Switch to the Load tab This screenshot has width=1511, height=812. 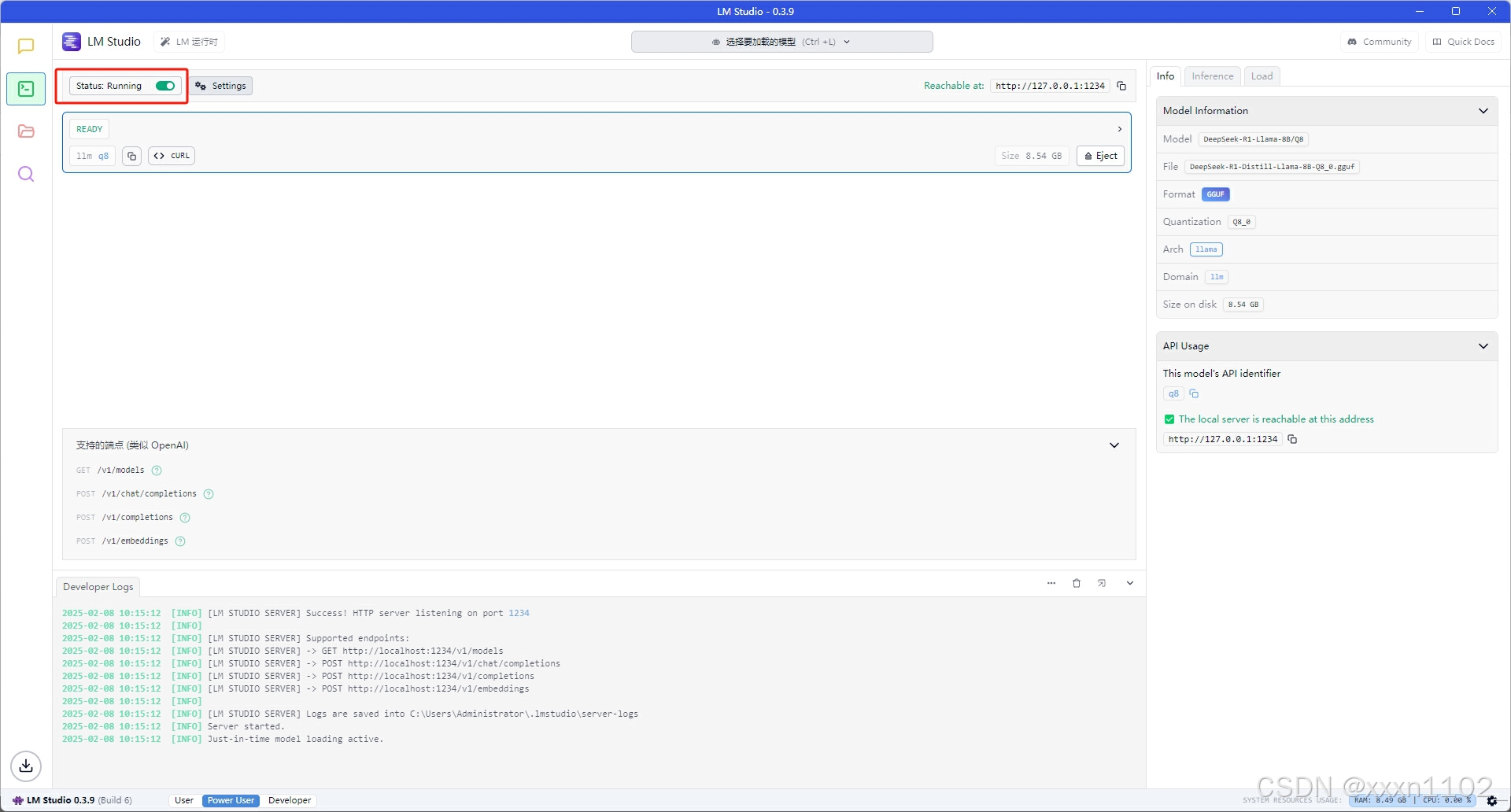(1262, 76)
